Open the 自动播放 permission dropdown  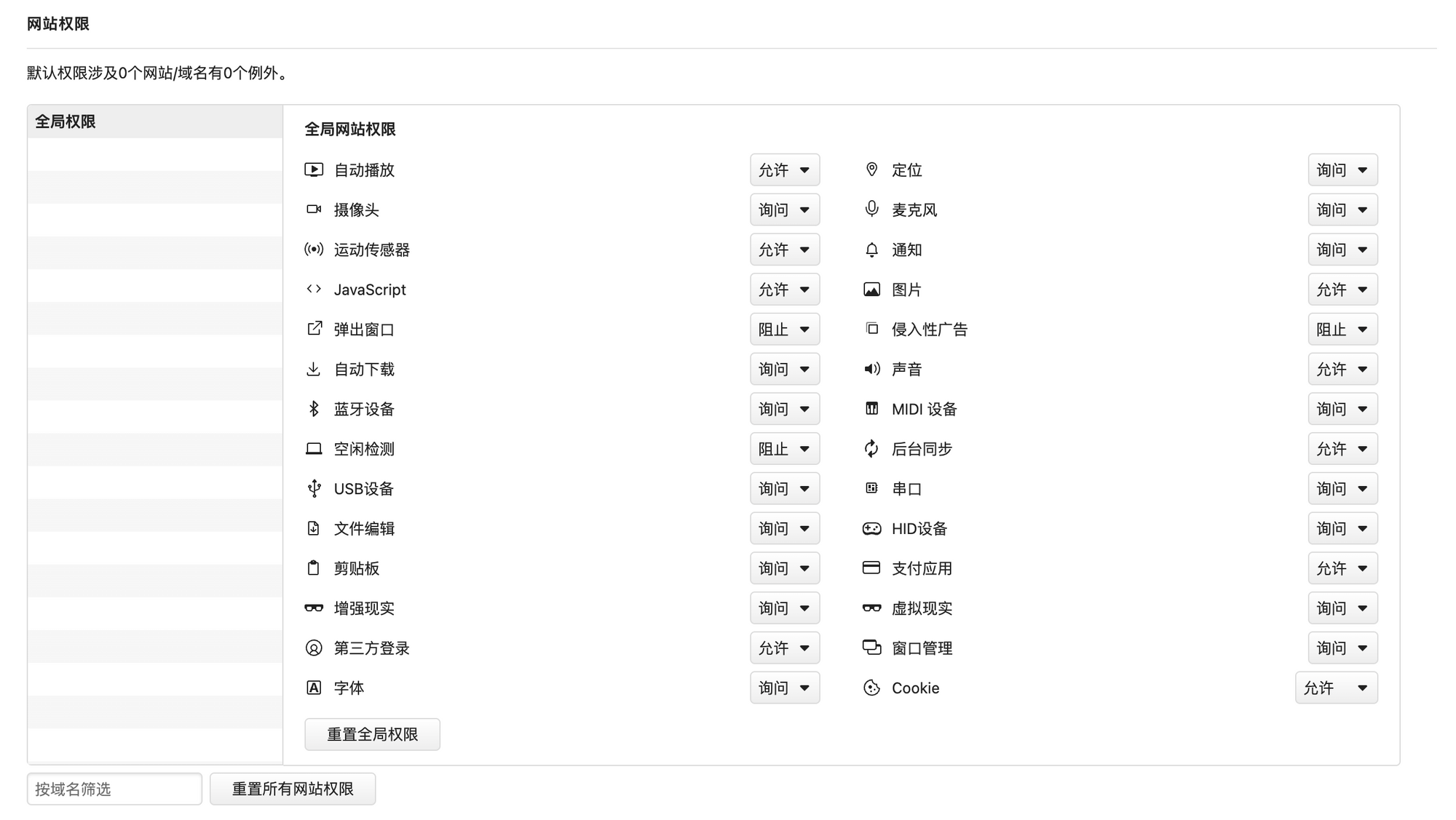(x=785, y=170)
